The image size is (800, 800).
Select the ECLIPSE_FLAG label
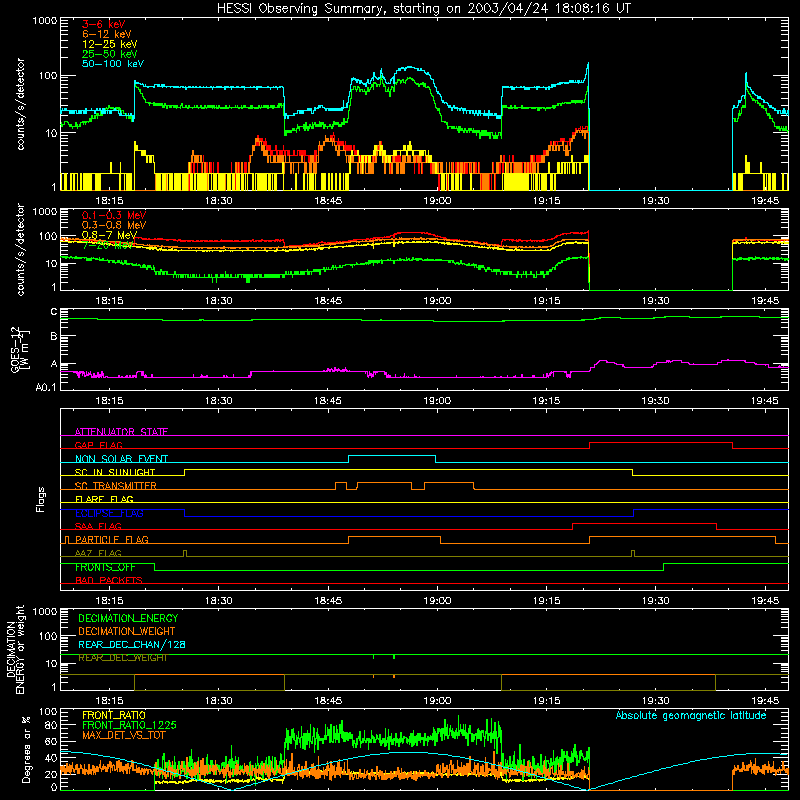click(109, 513)
